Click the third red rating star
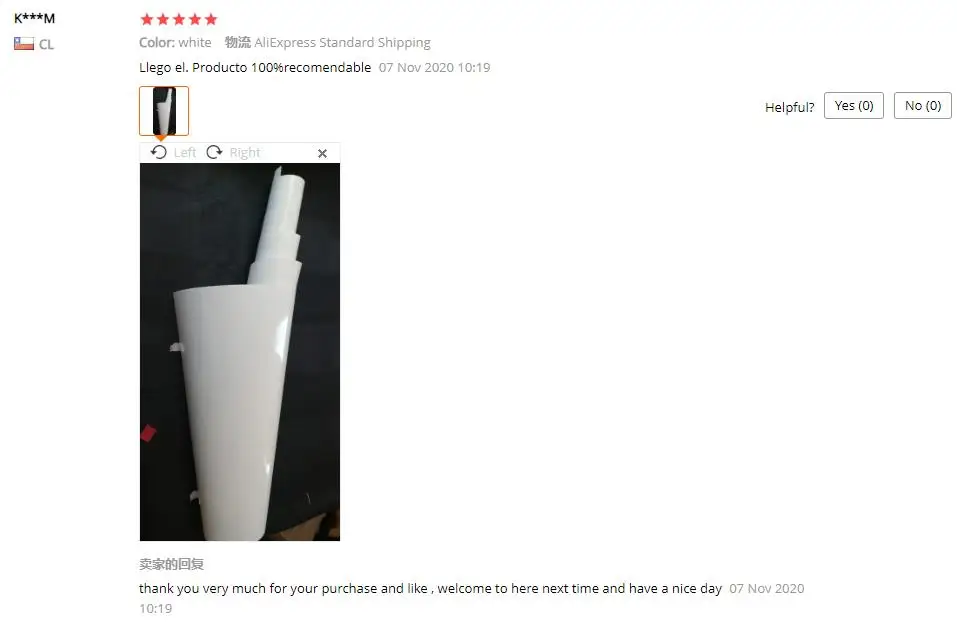Image resolution: width=957 pixels, height=633 pixels. click(x=179, y=20)
